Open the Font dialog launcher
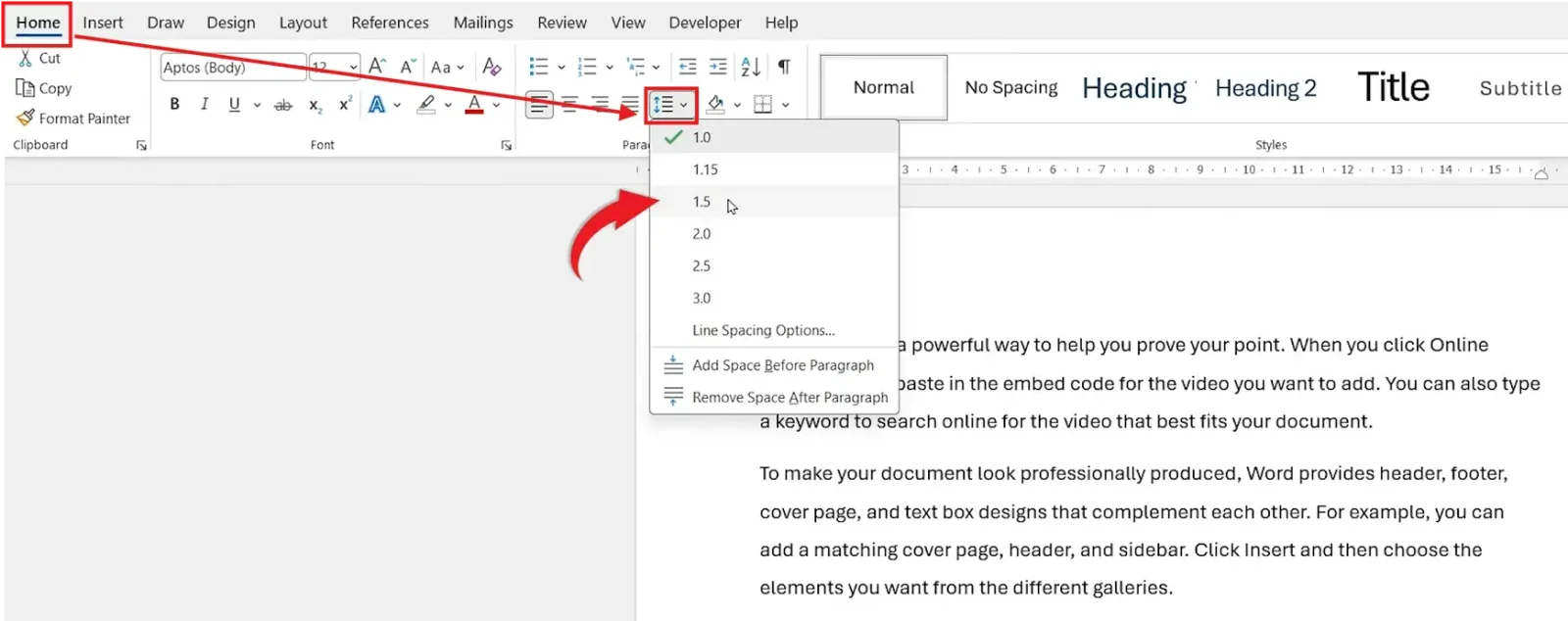Screen dimensions: 1568x621 506,145
